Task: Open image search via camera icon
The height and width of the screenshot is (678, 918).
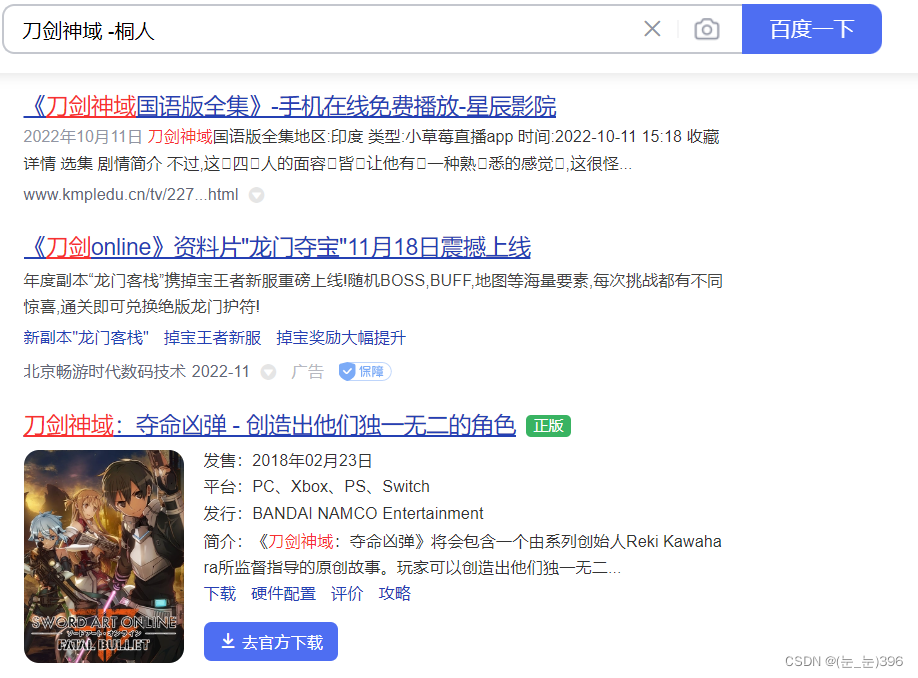Action: (x=707, y=29)
